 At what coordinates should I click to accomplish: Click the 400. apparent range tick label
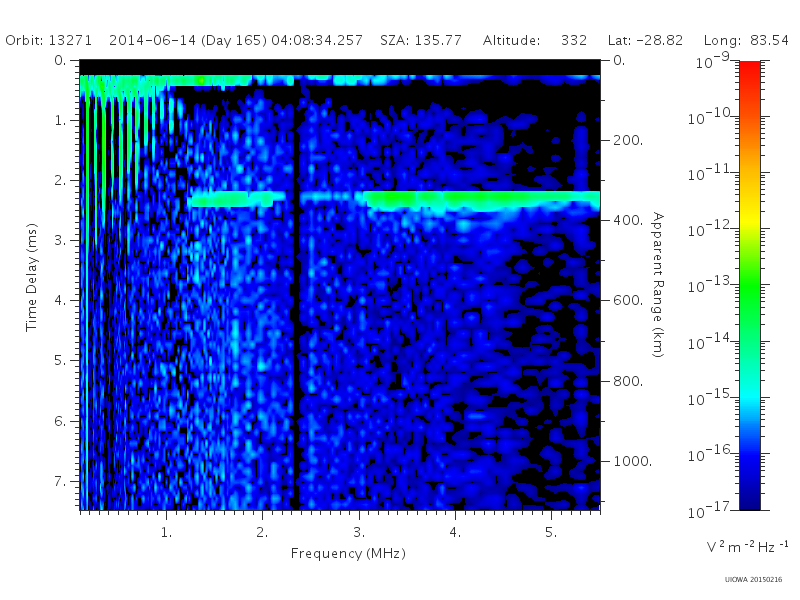tap(628, 220)
